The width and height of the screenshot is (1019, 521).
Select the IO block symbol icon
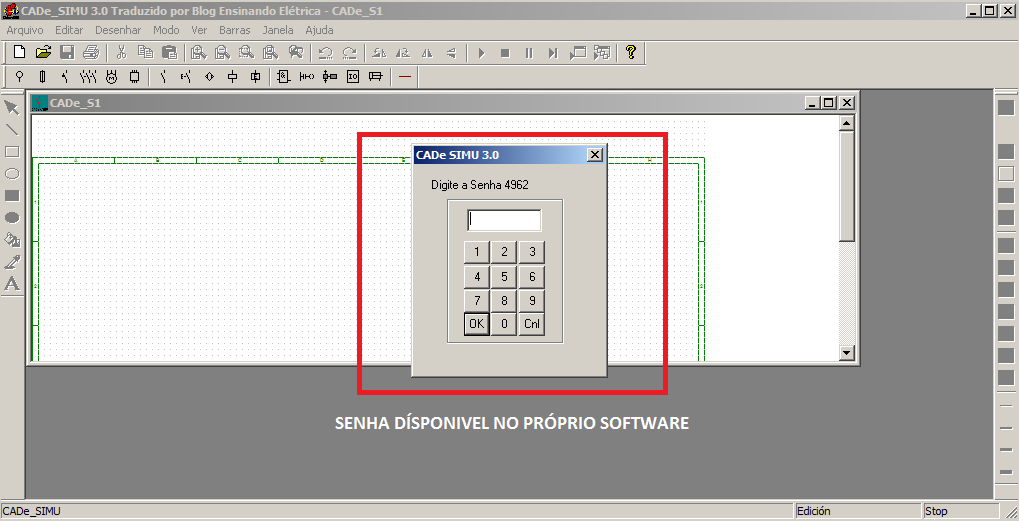353,77
